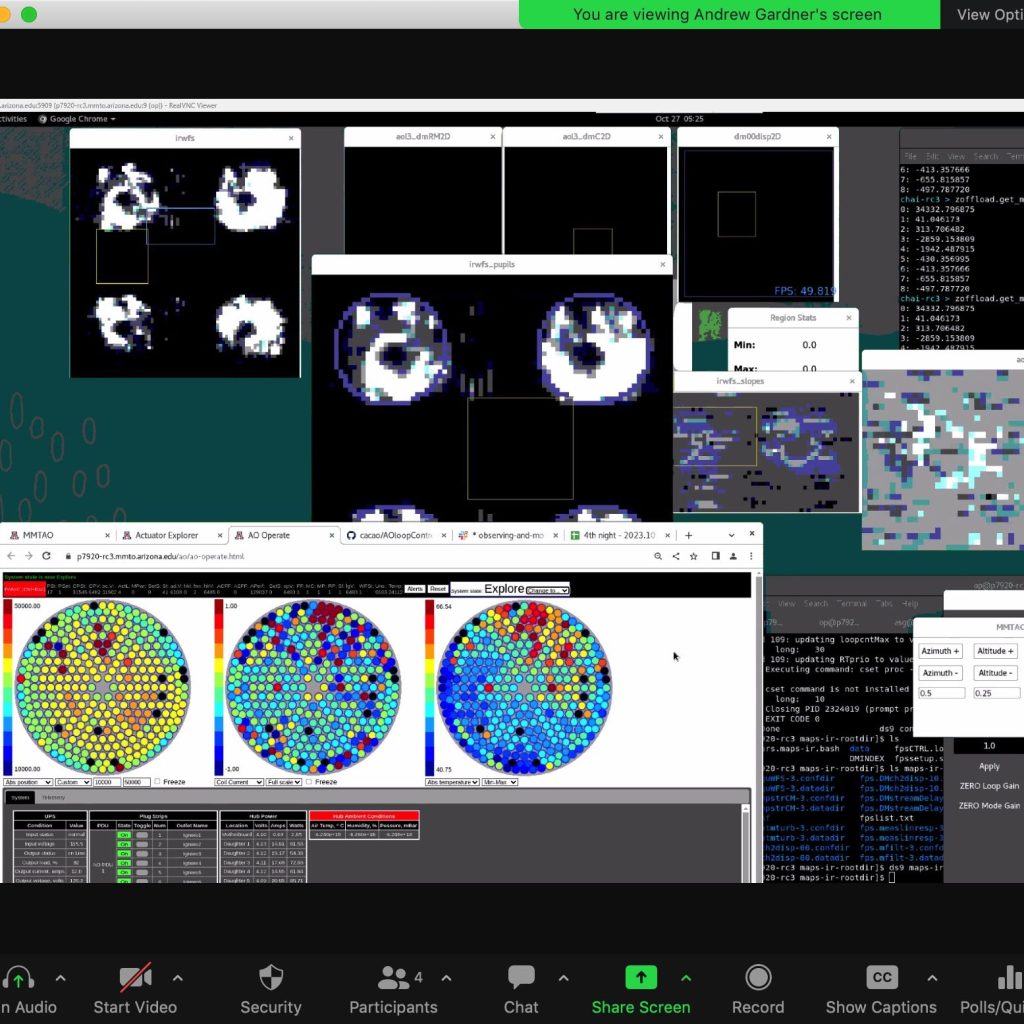Open the Coil Current dropdown
This screenshot has width=1024, height=1024.
[240, 782]
